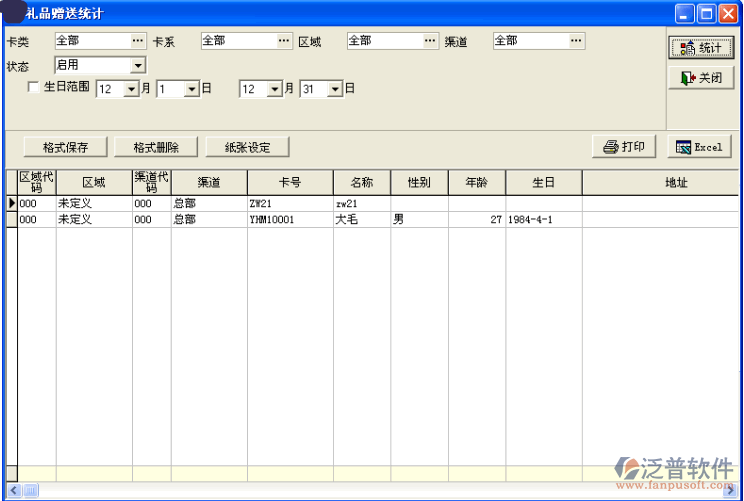Expand the start month dropdown

pyautogui.click(x=131, y=89)
